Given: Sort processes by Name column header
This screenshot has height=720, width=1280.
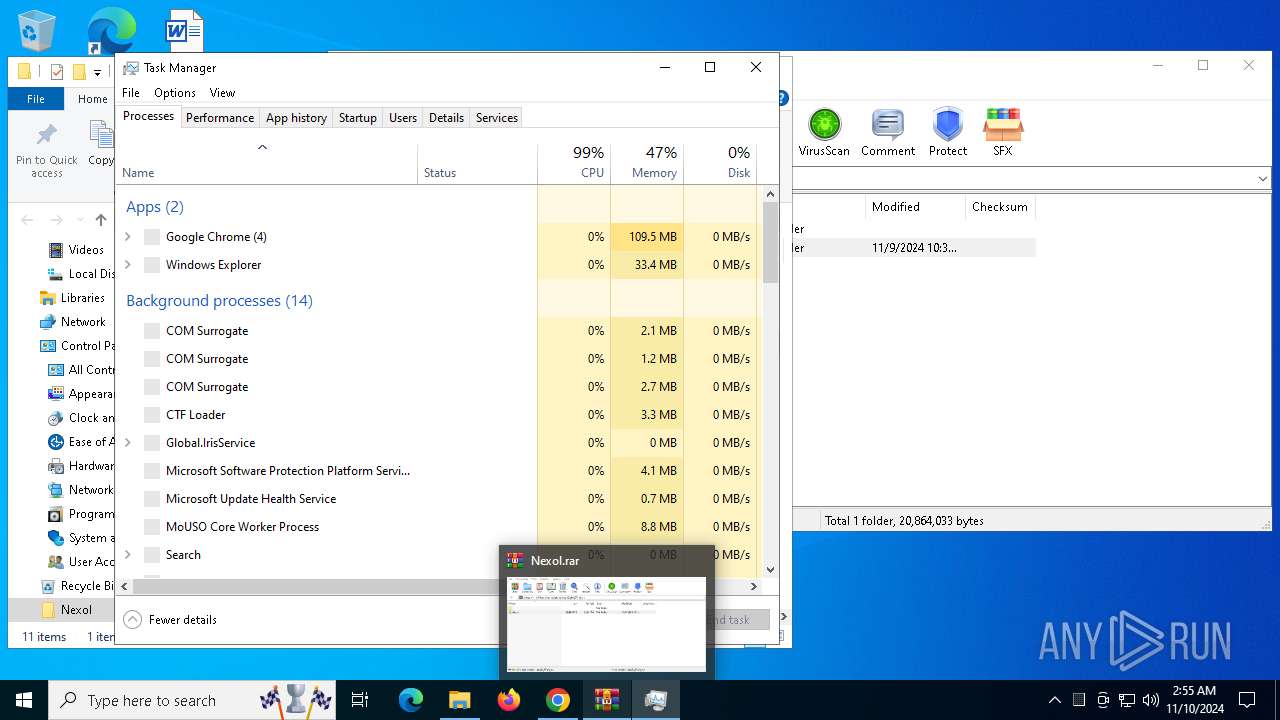Looking at the screenshot, I should (267, 163).
